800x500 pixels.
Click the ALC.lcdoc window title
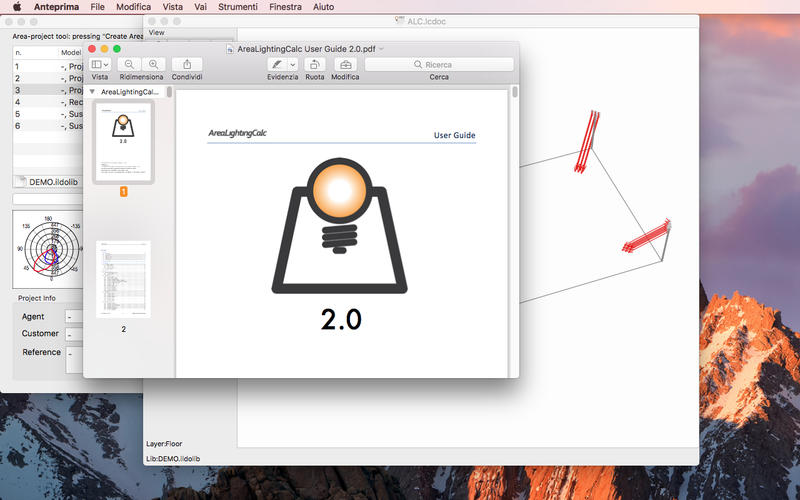point(426,21)
